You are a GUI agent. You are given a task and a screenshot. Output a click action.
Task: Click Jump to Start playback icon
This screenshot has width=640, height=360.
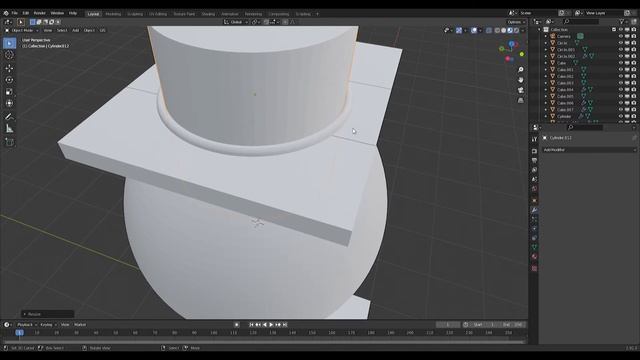click(x=251, y=325)
